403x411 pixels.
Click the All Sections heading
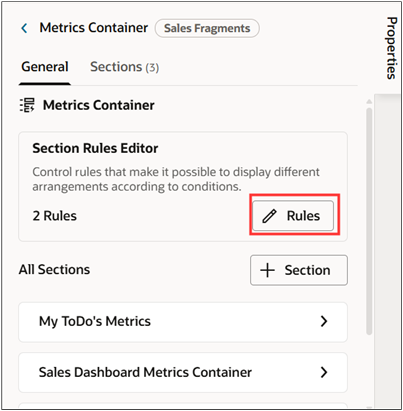[54, 270]
